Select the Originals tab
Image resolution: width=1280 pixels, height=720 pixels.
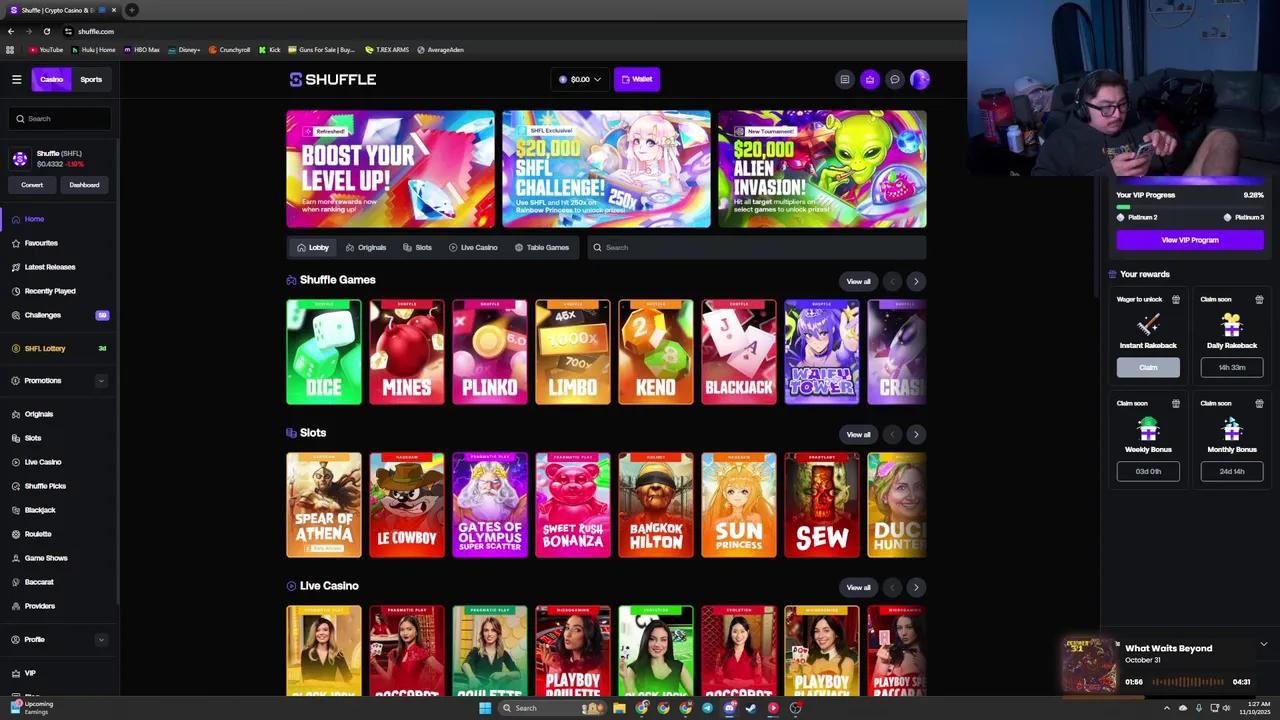366,248
